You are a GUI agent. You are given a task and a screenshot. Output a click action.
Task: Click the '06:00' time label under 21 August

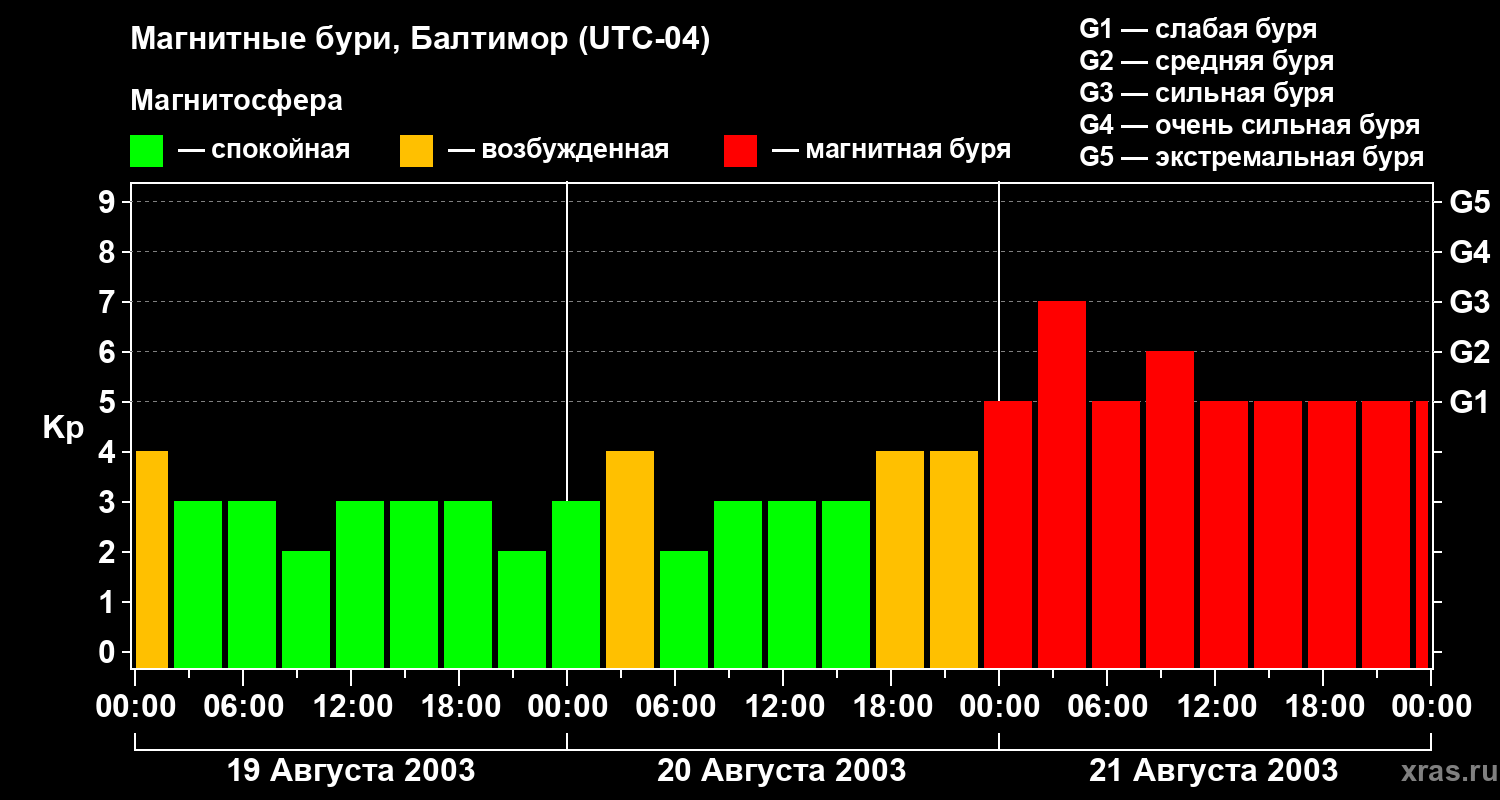pos(1107,707)
